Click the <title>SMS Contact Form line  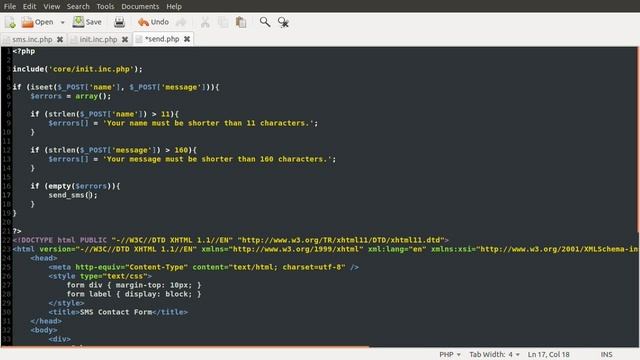pos(118,312)
